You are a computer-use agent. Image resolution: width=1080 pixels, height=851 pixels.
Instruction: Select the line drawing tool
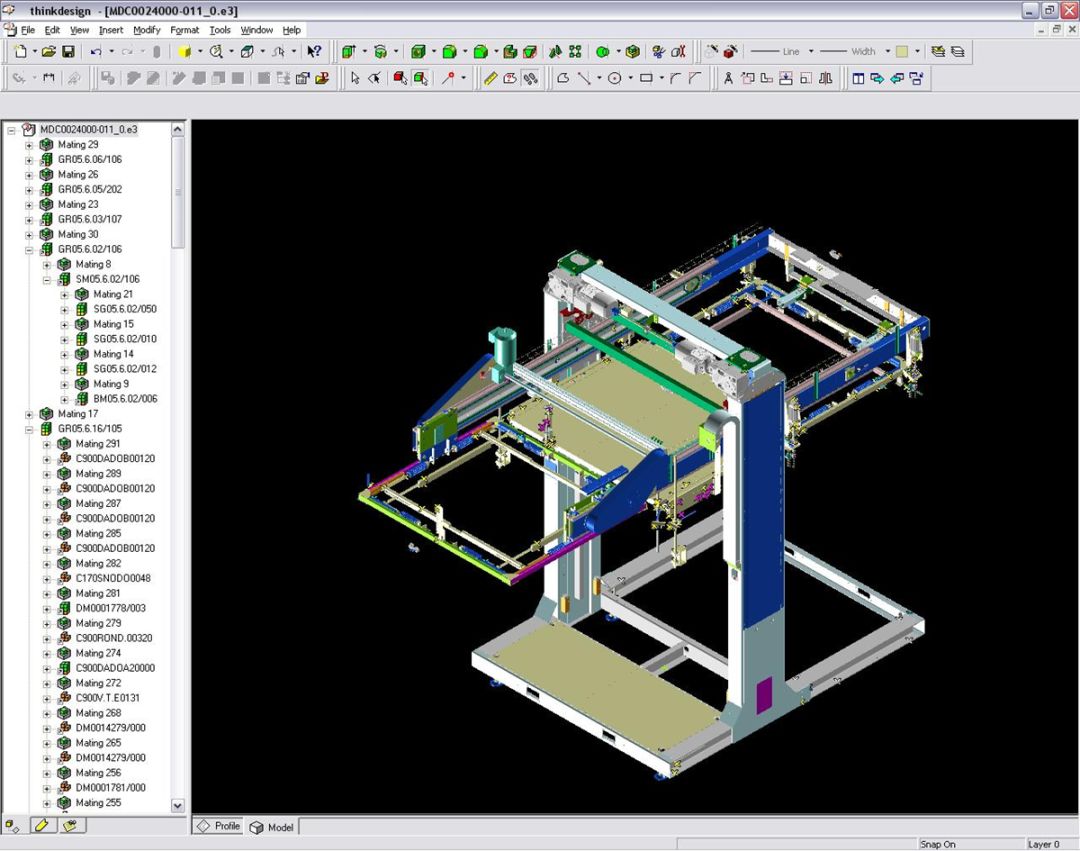click(584, 78)
